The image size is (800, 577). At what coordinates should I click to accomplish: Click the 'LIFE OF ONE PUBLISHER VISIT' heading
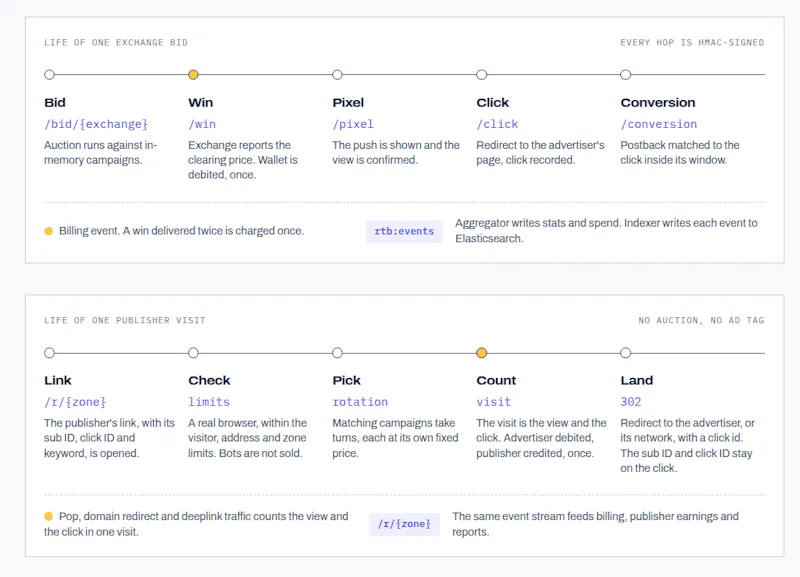[x=124, y=320]
